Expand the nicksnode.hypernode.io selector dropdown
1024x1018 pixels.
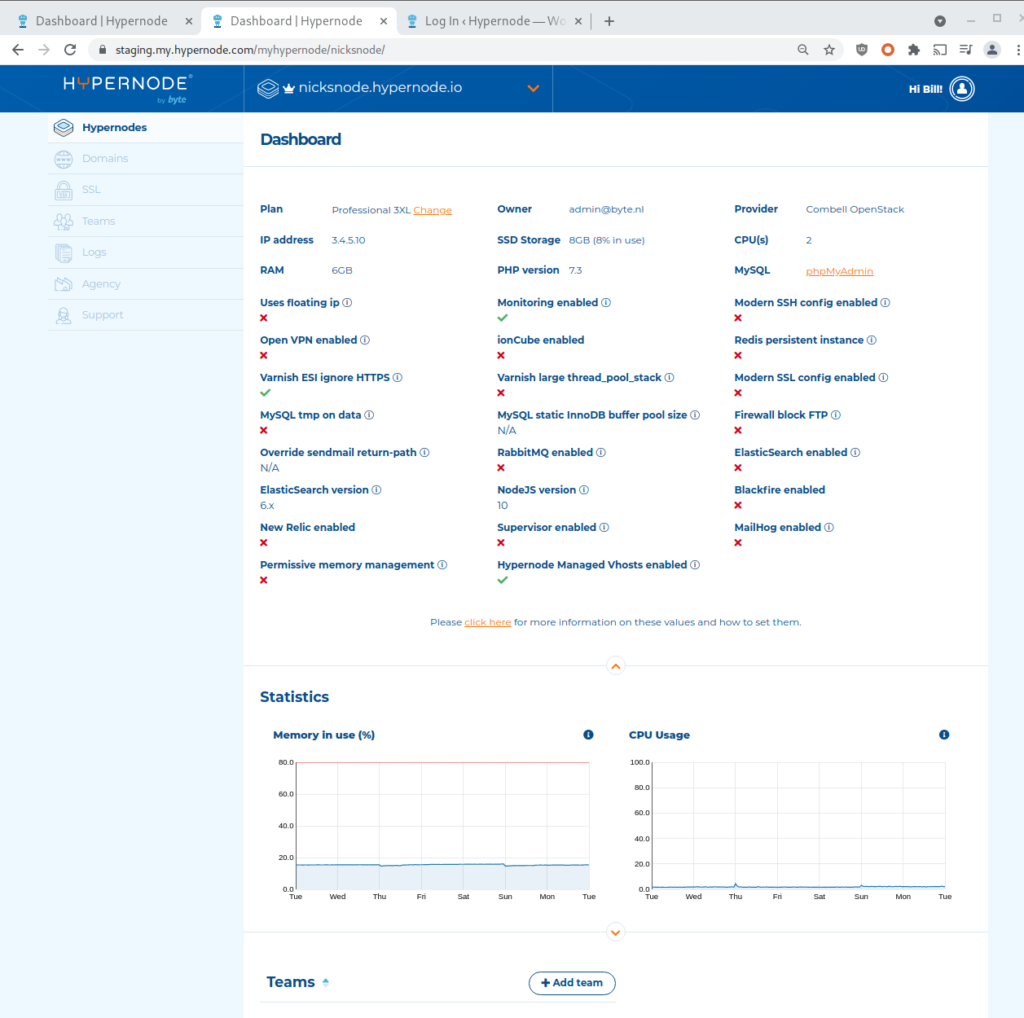(533, 88)
